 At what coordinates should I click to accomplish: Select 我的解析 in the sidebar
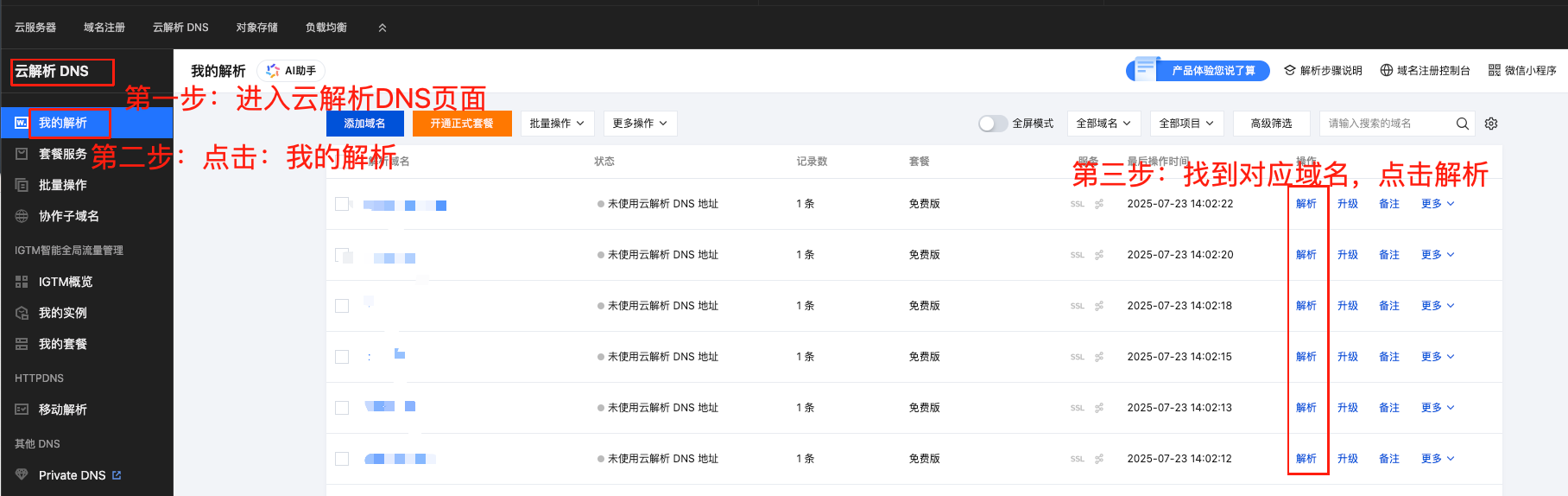(x=86, y=124)
